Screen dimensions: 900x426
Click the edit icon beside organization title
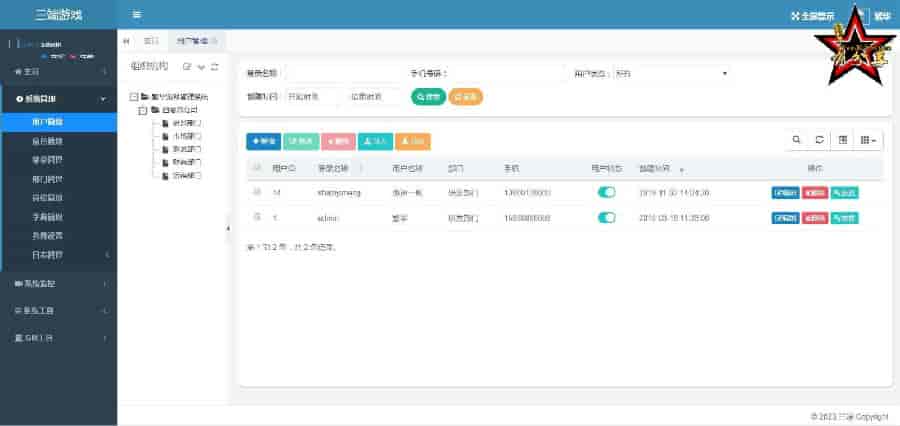pos(186,67)
